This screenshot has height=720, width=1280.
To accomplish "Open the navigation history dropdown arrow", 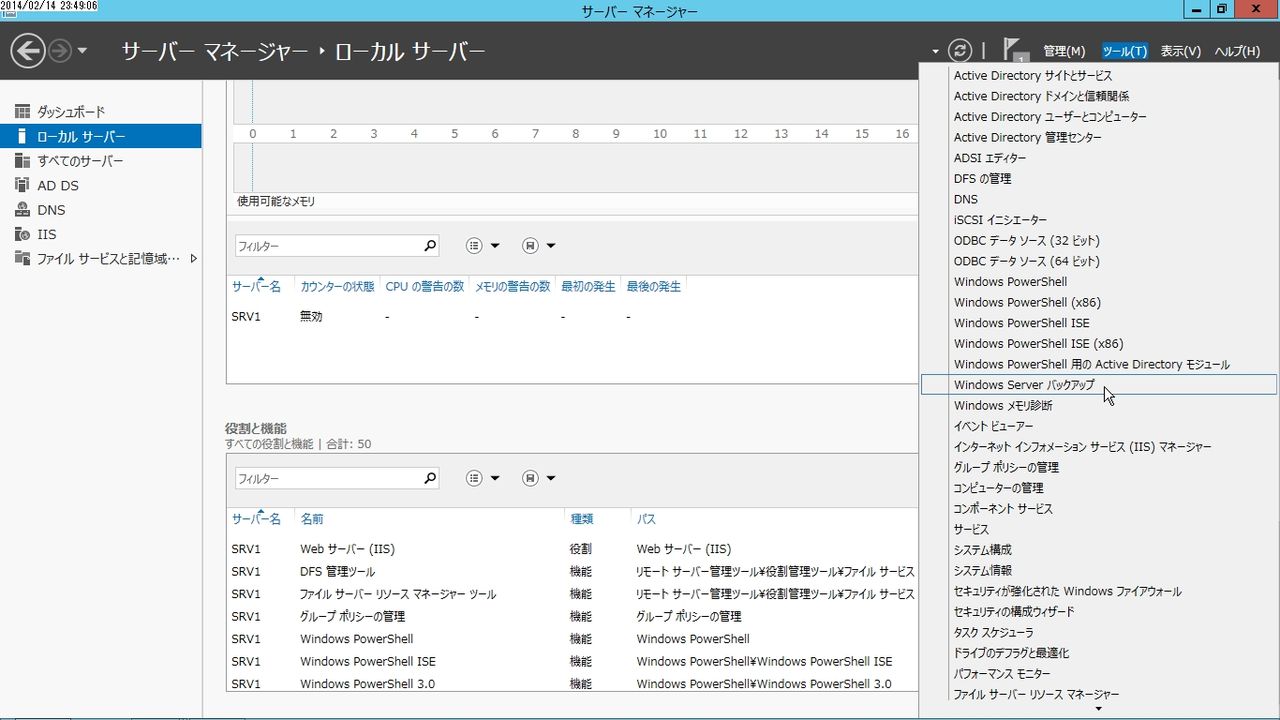I will point(82,51).
